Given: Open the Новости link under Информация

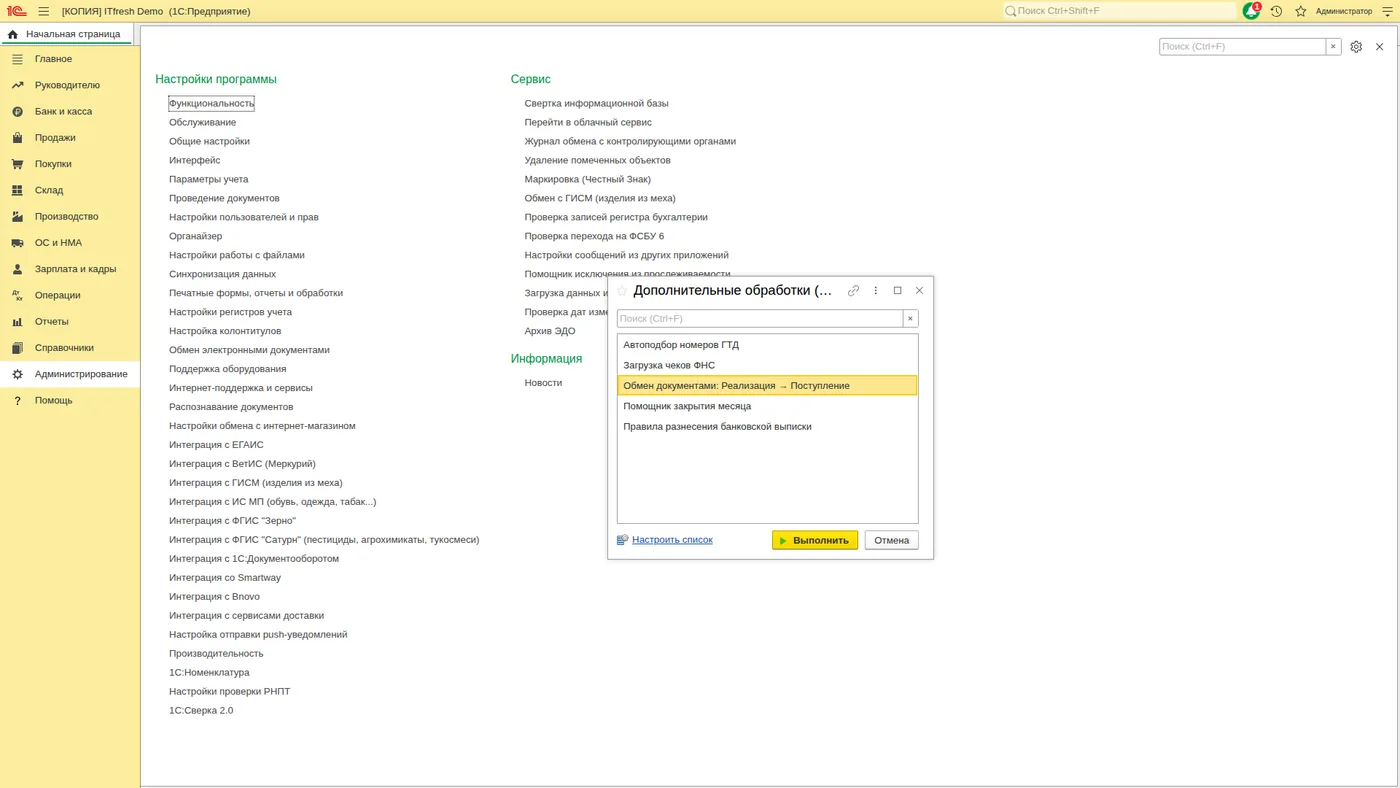Looking at the screenshot, I should 544,383.
